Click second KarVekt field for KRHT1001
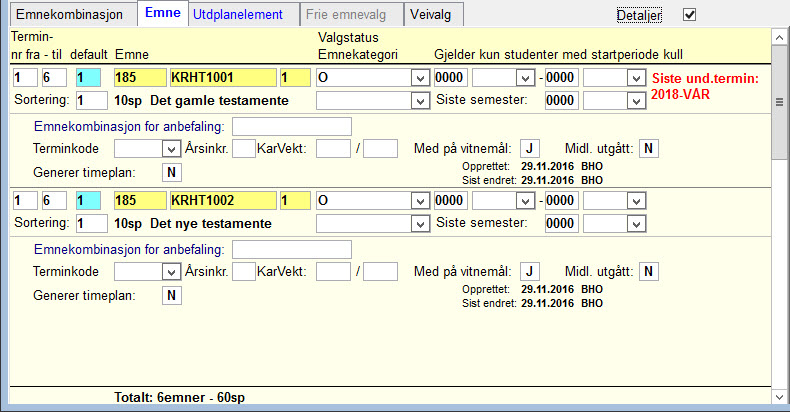 click(x=380, y=149)
